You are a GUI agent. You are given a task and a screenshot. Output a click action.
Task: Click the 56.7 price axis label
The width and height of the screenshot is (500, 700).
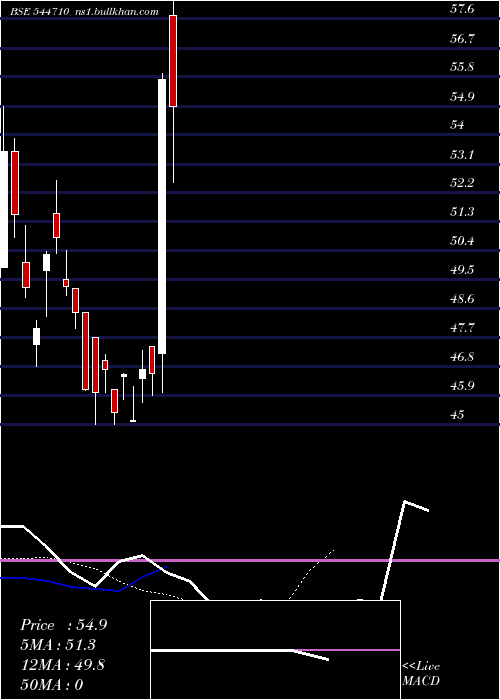pos(462,38)
